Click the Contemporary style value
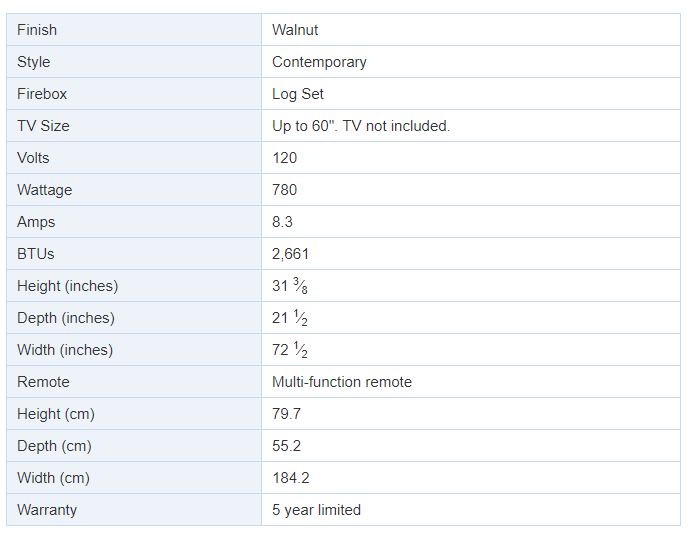This screenshot has width=689, height=543. (x=319, y=62)
